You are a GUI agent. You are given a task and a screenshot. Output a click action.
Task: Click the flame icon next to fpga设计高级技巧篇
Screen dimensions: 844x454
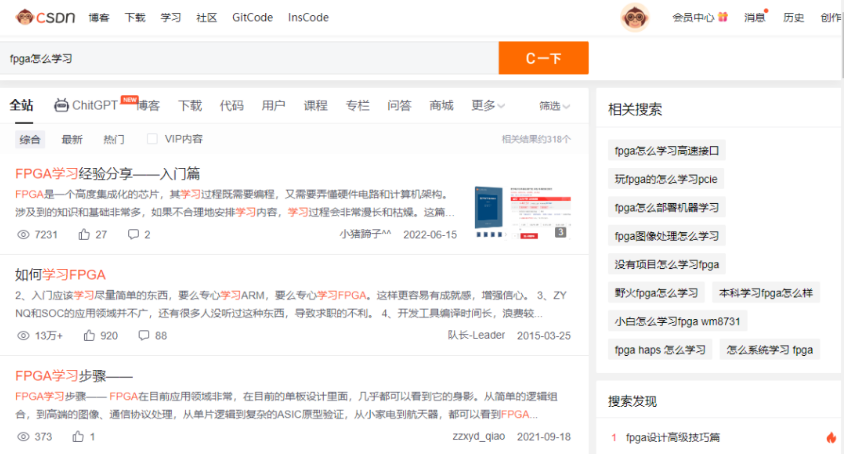(x=831, y=437)
